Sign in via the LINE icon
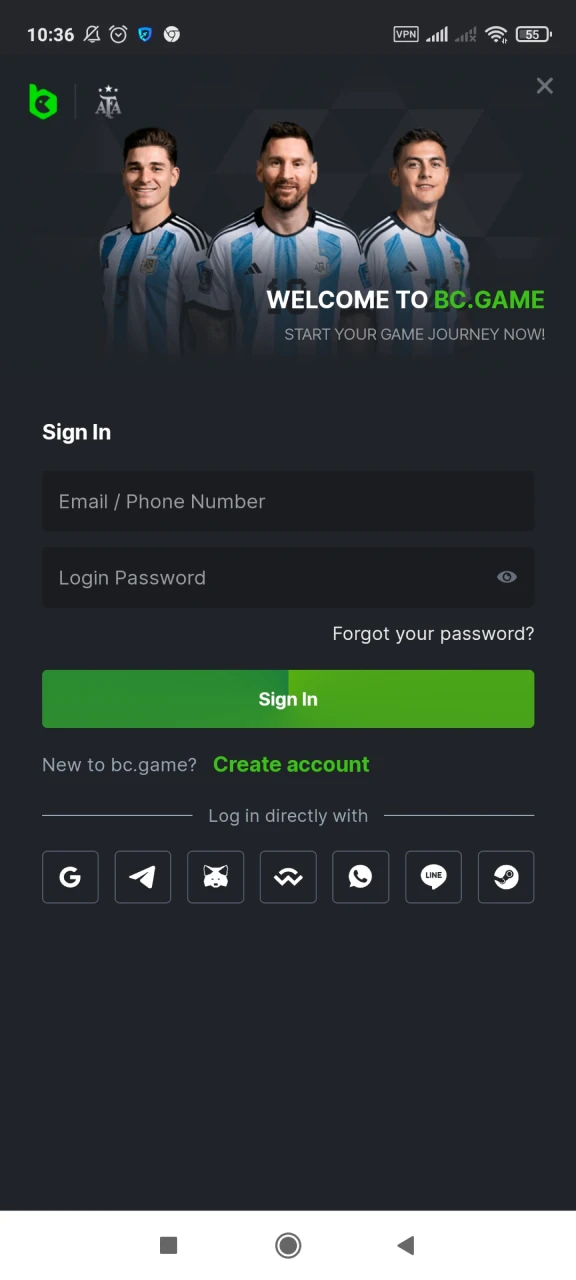 [433, 877]
